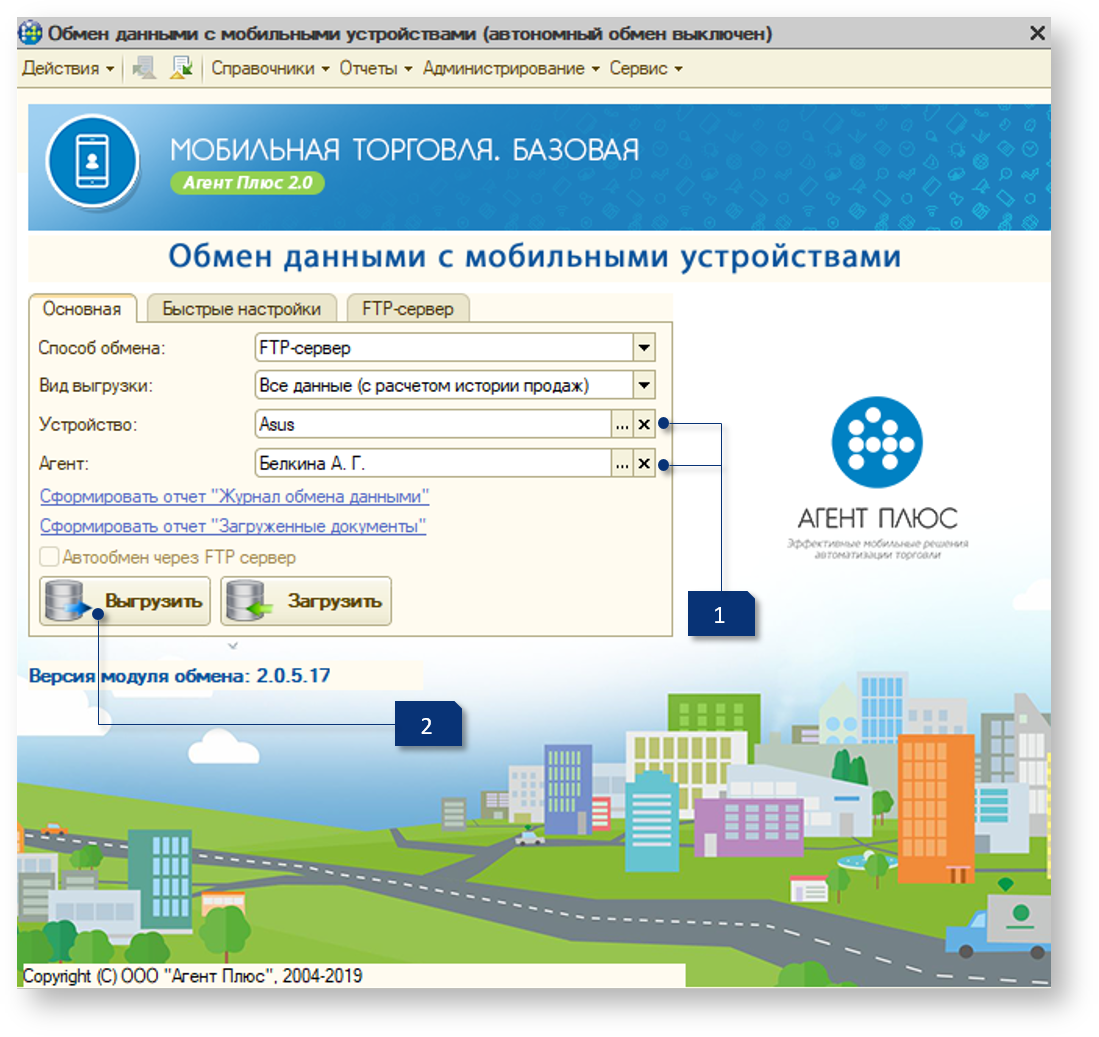Clear the Агент field with X button
This screenshot has height=1037, width=1099.
(x=644, y=464)
